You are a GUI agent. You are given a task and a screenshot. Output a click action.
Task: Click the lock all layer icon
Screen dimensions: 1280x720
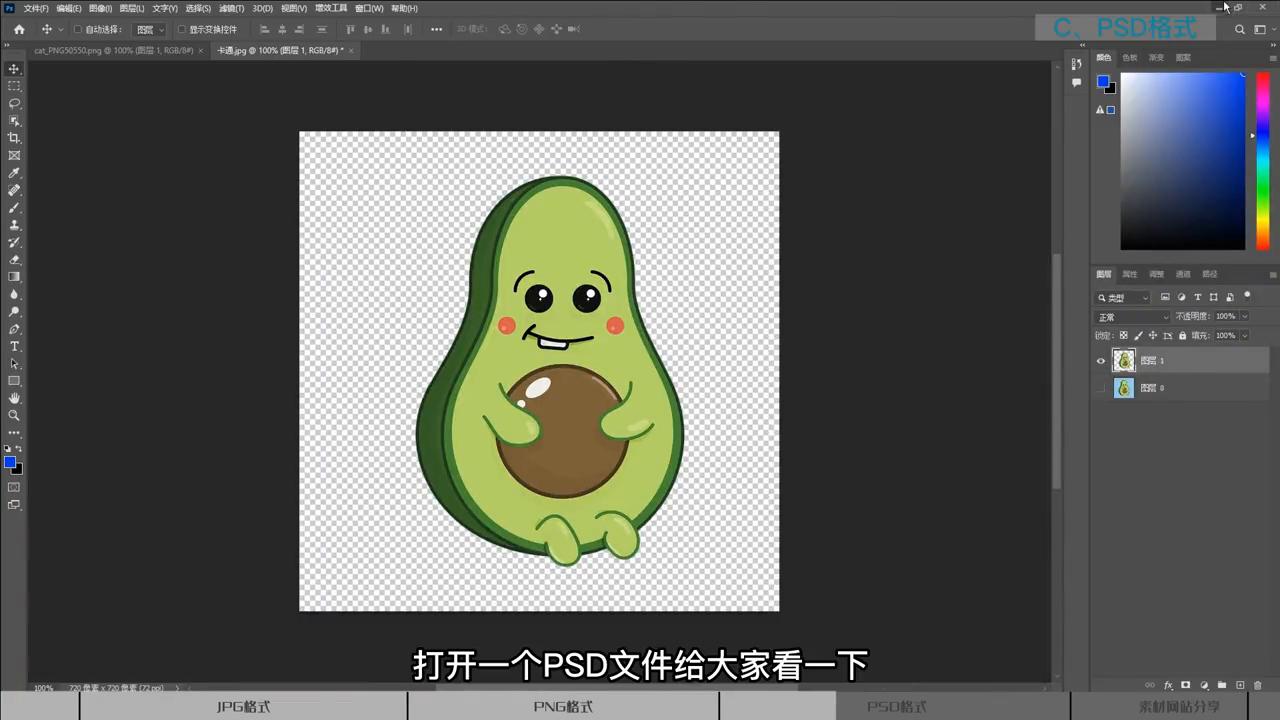(1182, 336)
